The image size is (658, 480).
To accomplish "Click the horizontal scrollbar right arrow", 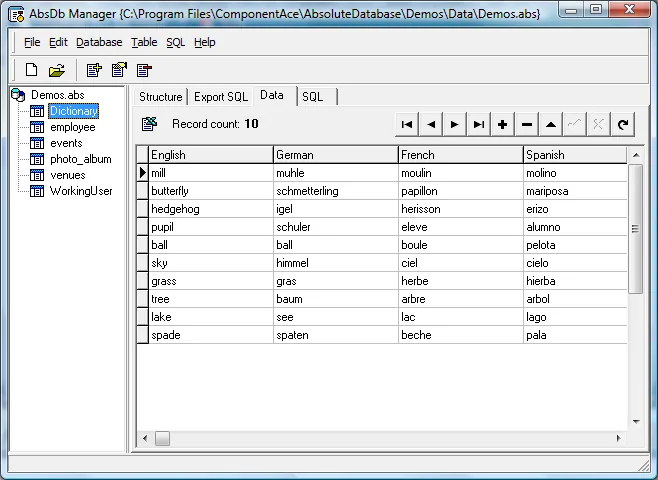I will coord(619,438).
